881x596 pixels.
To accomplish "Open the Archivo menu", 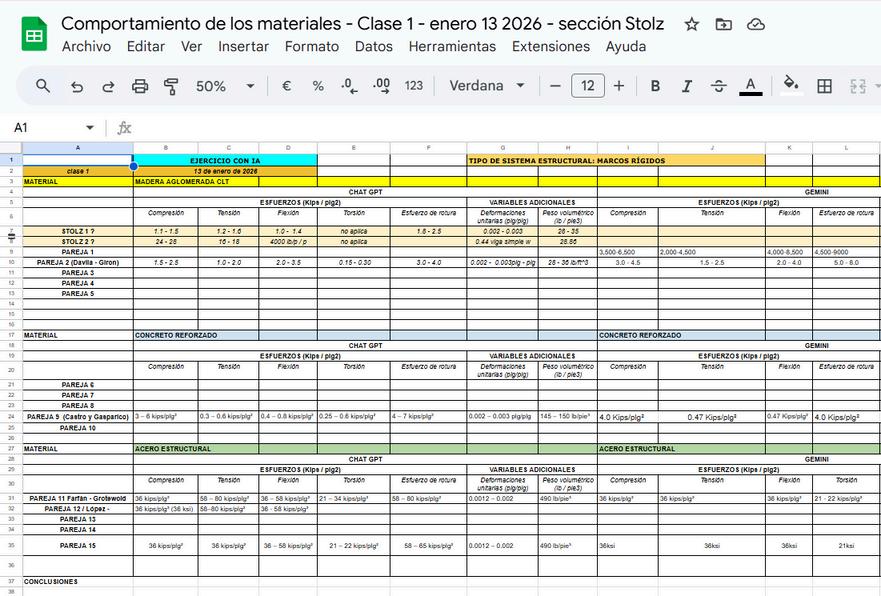I will (x=87, y=47).
